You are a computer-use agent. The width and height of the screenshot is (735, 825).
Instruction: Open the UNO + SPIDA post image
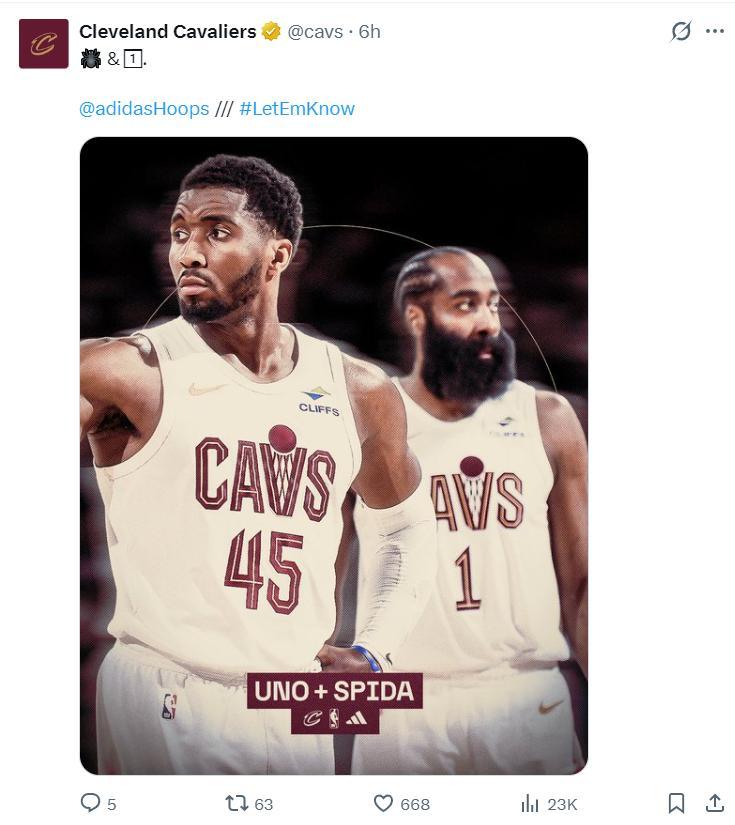[334, 456]
